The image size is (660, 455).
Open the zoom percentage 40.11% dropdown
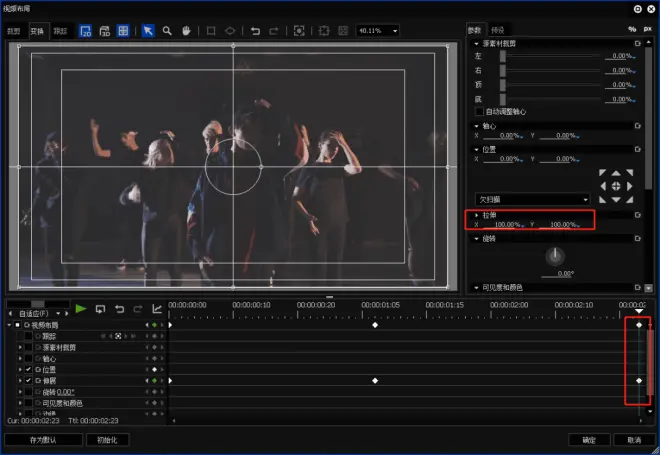point(395,31)
